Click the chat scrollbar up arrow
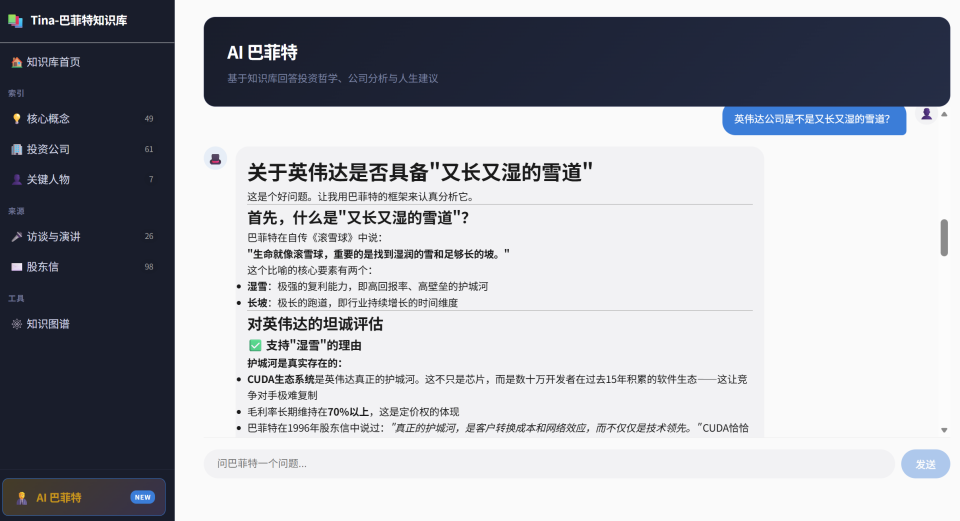The width and height of the screenshot is (960, 521). coord(944,114)
